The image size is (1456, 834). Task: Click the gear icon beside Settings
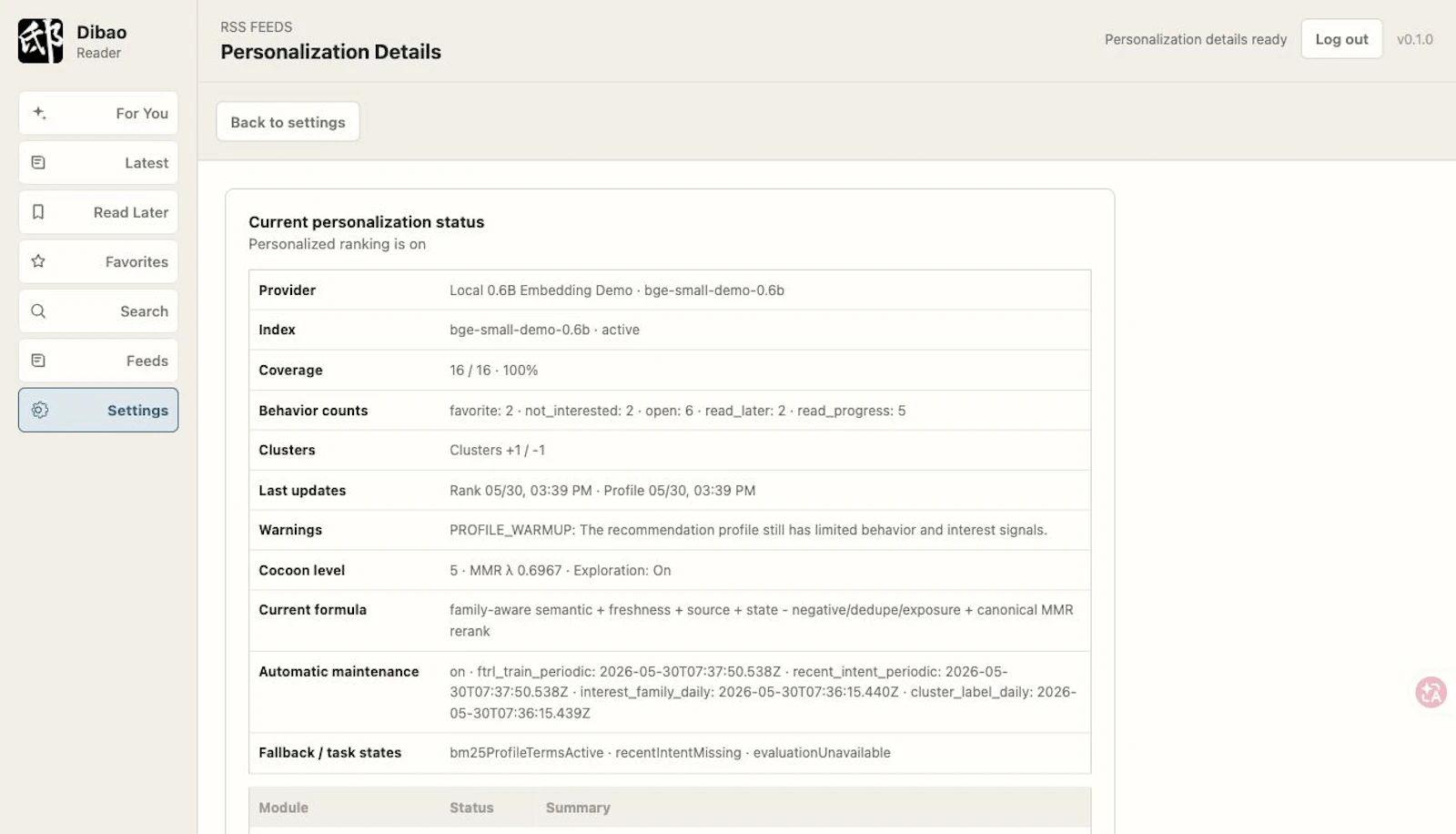coord(40,410)
